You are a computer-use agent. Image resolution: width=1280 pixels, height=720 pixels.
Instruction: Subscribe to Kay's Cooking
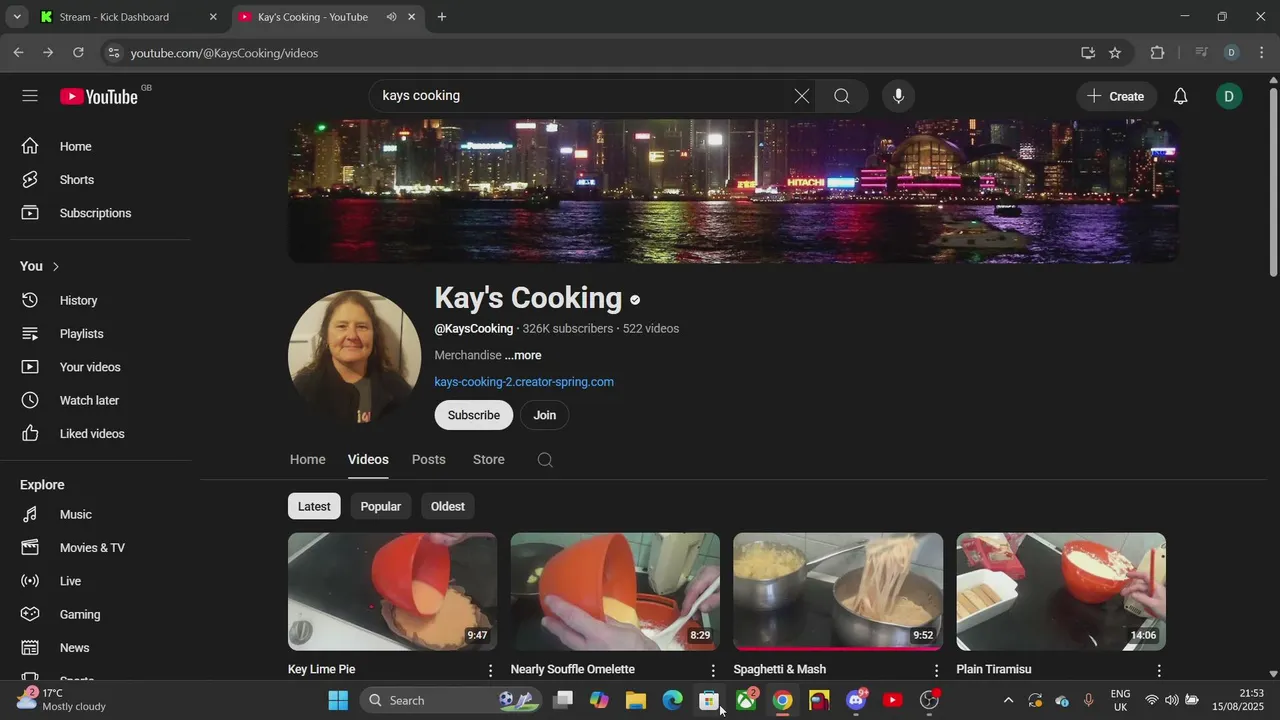(474, 415)
